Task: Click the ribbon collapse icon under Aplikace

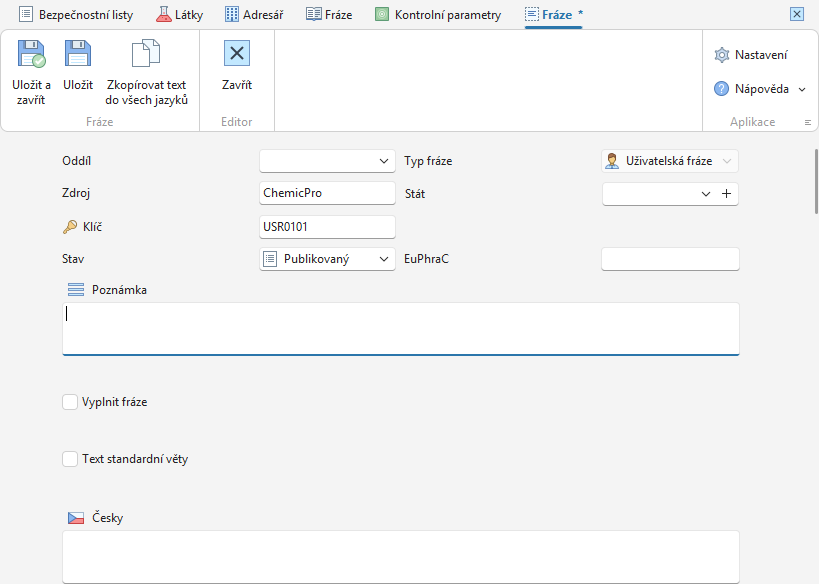Action: [808, 122]
